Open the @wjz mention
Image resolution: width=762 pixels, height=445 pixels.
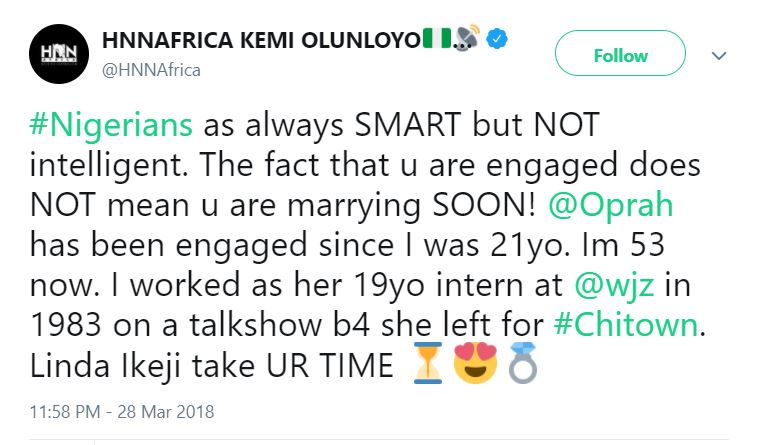point(614,285)
